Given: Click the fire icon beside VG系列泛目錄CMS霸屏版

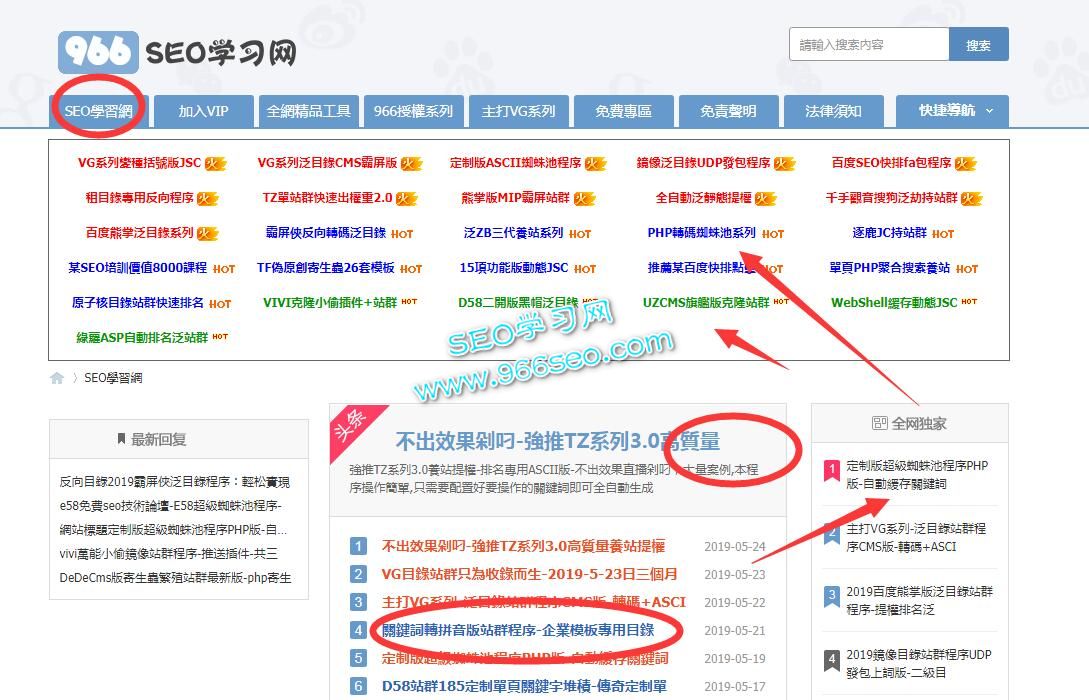Looking at the screenshot, I should coord(411,164).
